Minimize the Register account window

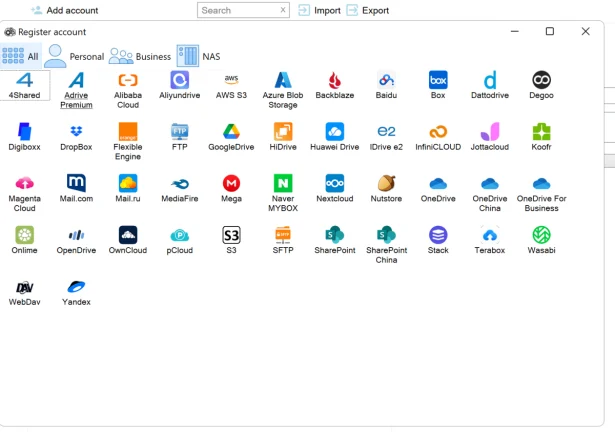[x=515, y=31]
